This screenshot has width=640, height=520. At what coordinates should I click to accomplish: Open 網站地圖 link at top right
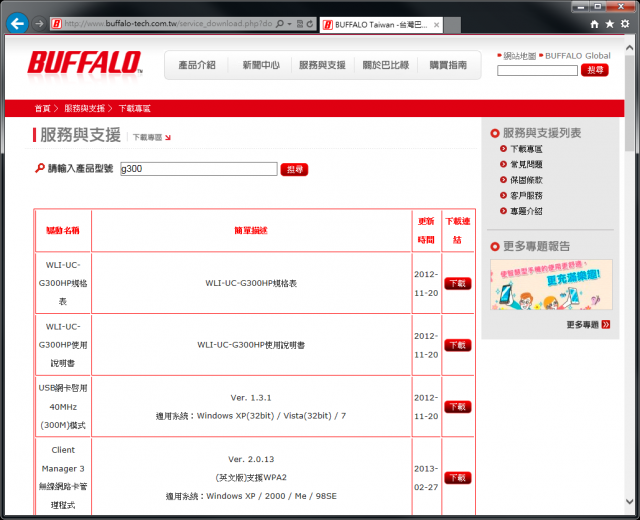point(519,56)
